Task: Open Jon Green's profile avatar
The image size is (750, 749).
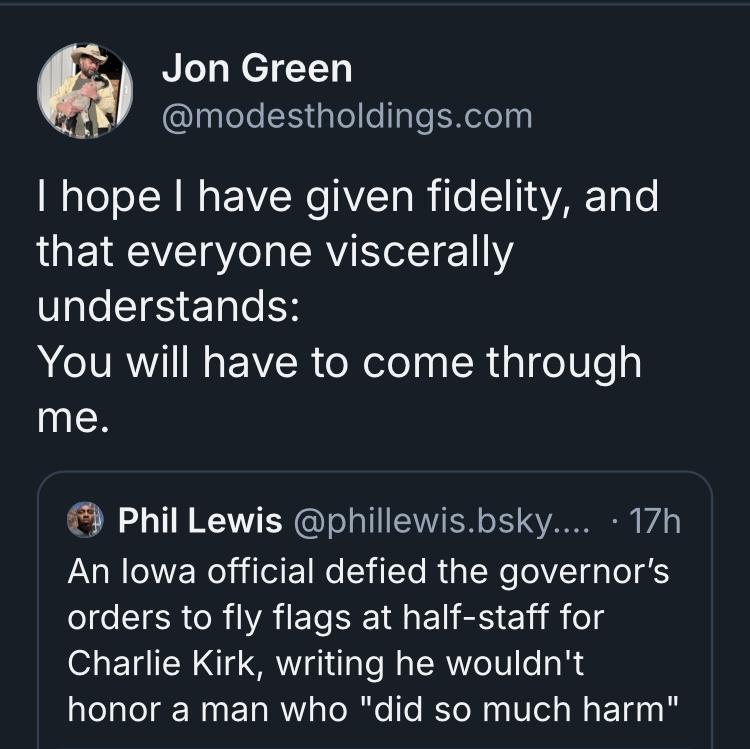Action: [x=85, y=91]
